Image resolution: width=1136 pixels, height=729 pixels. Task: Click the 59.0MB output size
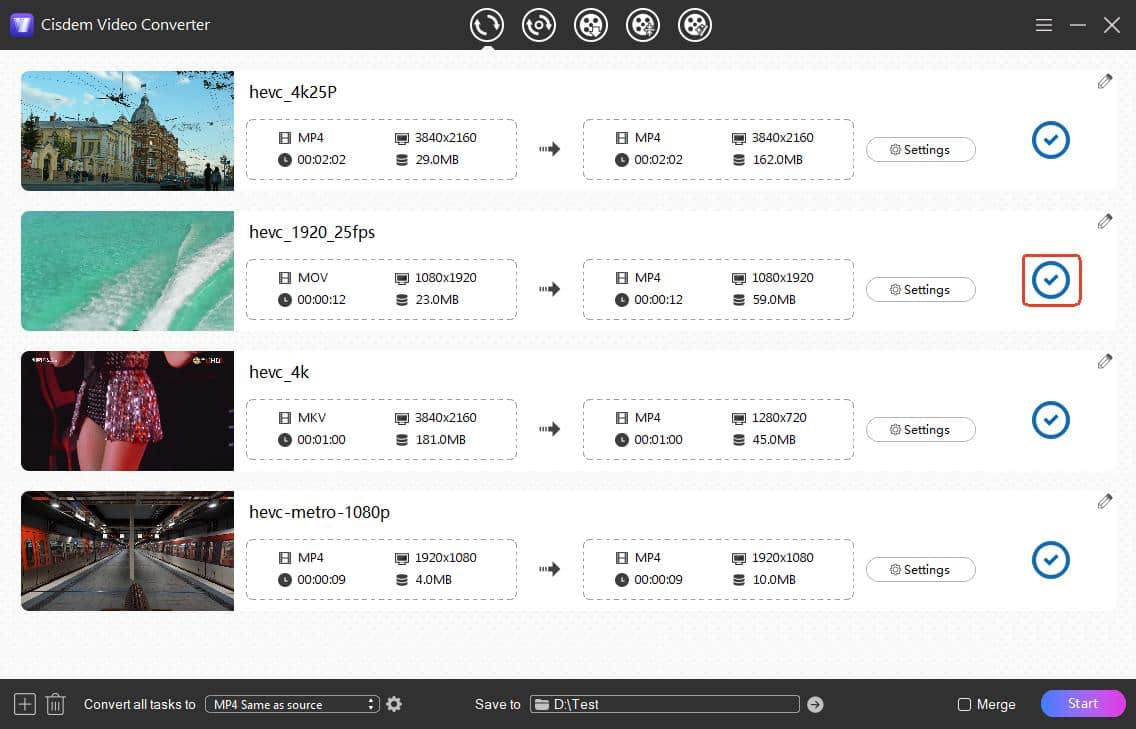tap(774, 299)
